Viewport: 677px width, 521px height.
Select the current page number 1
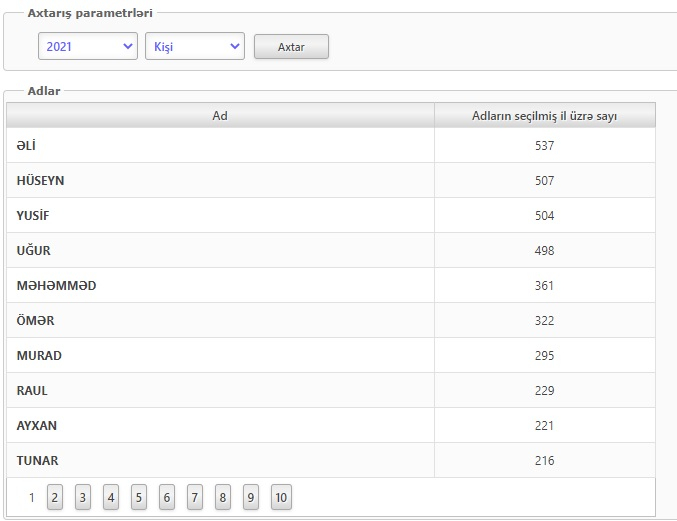[x=32, y=497]
